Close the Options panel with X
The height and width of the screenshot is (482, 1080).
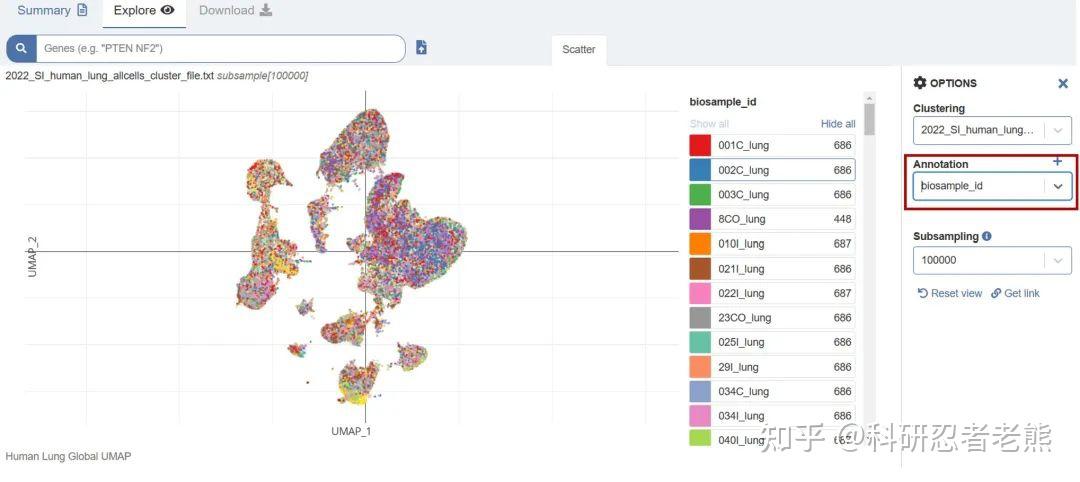pyautogui.click(x=1063, y=84)
